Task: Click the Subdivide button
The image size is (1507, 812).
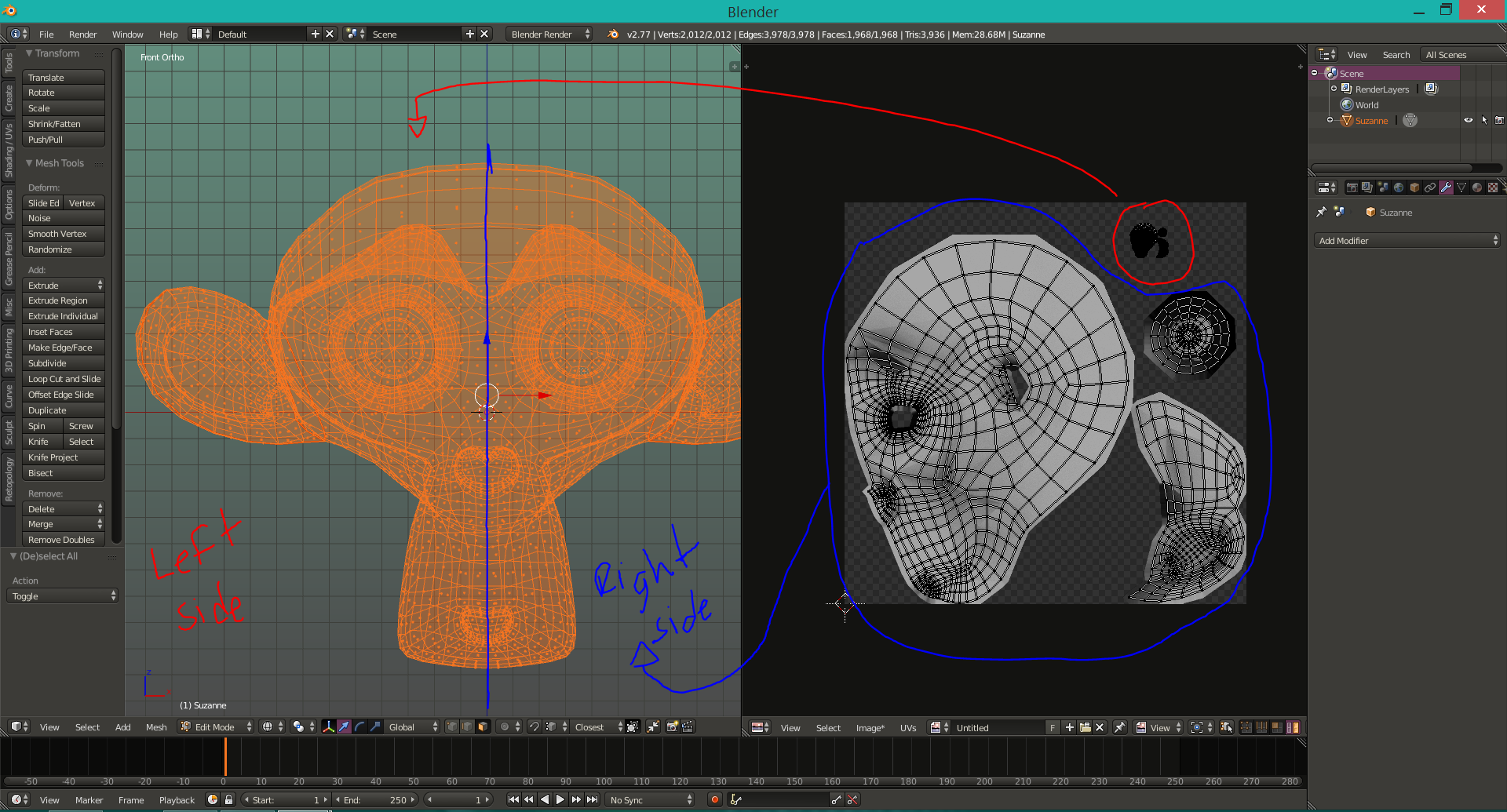Action: [x=64, y=362]
